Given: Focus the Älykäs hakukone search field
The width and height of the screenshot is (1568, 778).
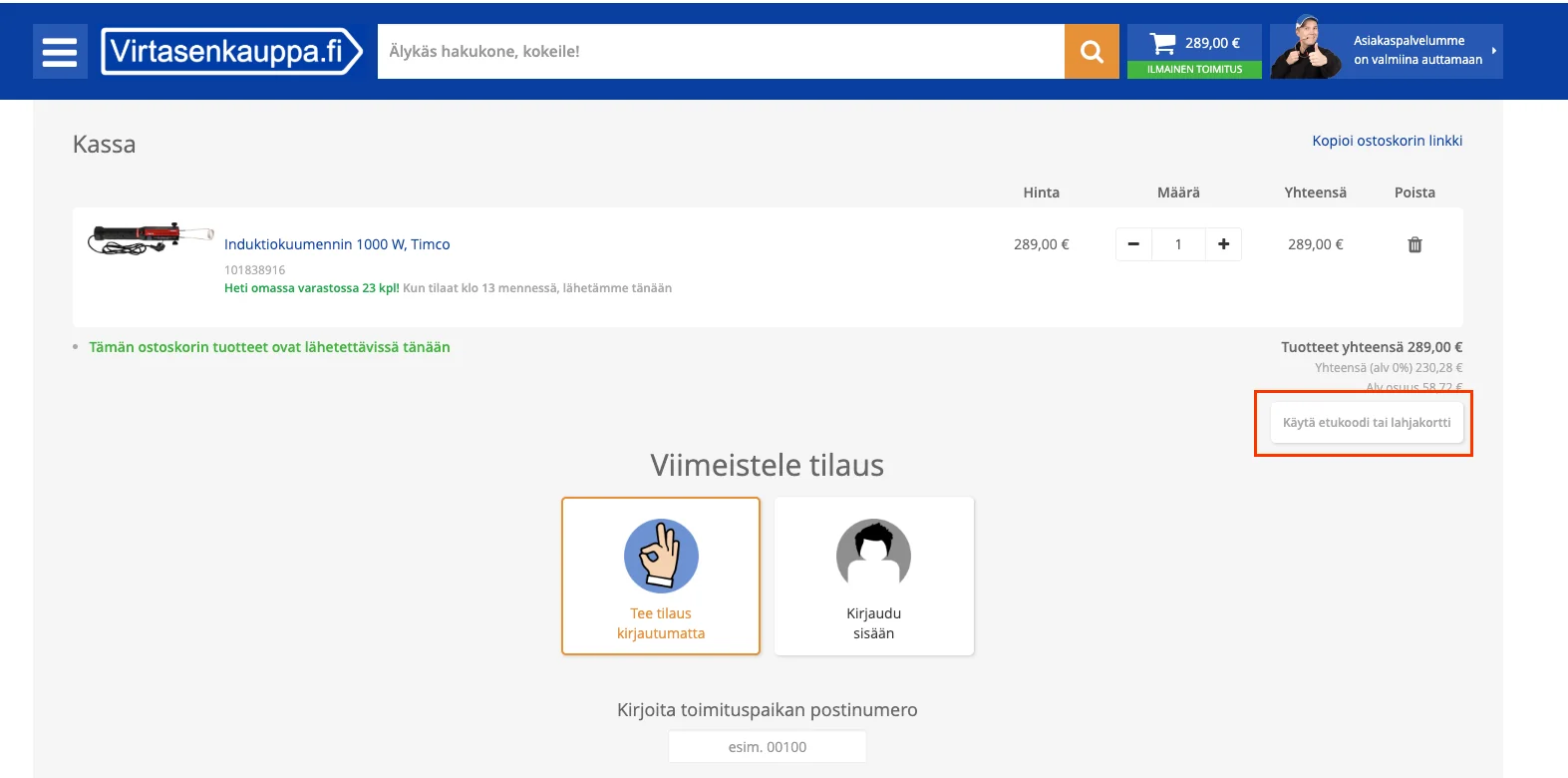Looking at the screenshot, I should 721,51.
